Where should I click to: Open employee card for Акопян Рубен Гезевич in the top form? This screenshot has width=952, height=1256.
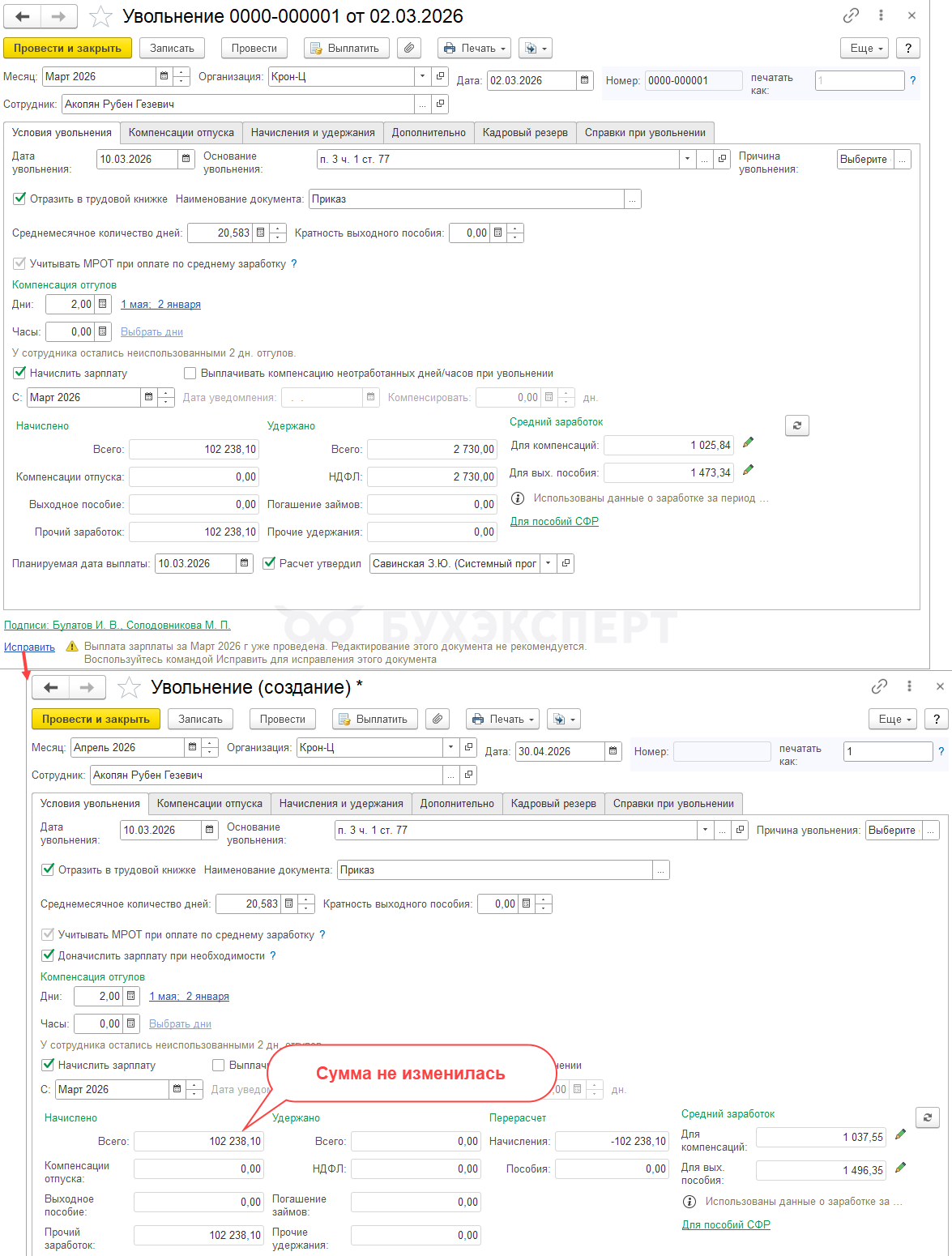(x=440, y=104)
